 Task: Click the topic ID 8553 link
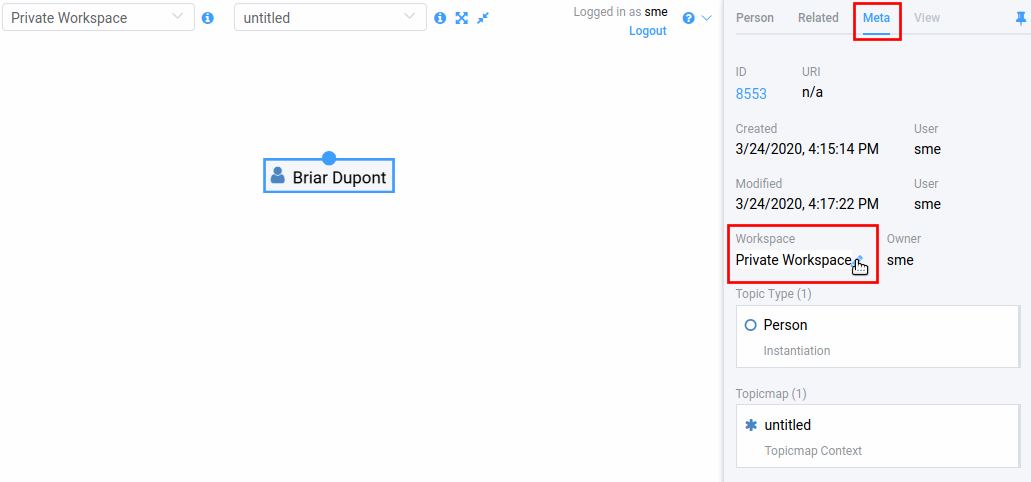751,94
